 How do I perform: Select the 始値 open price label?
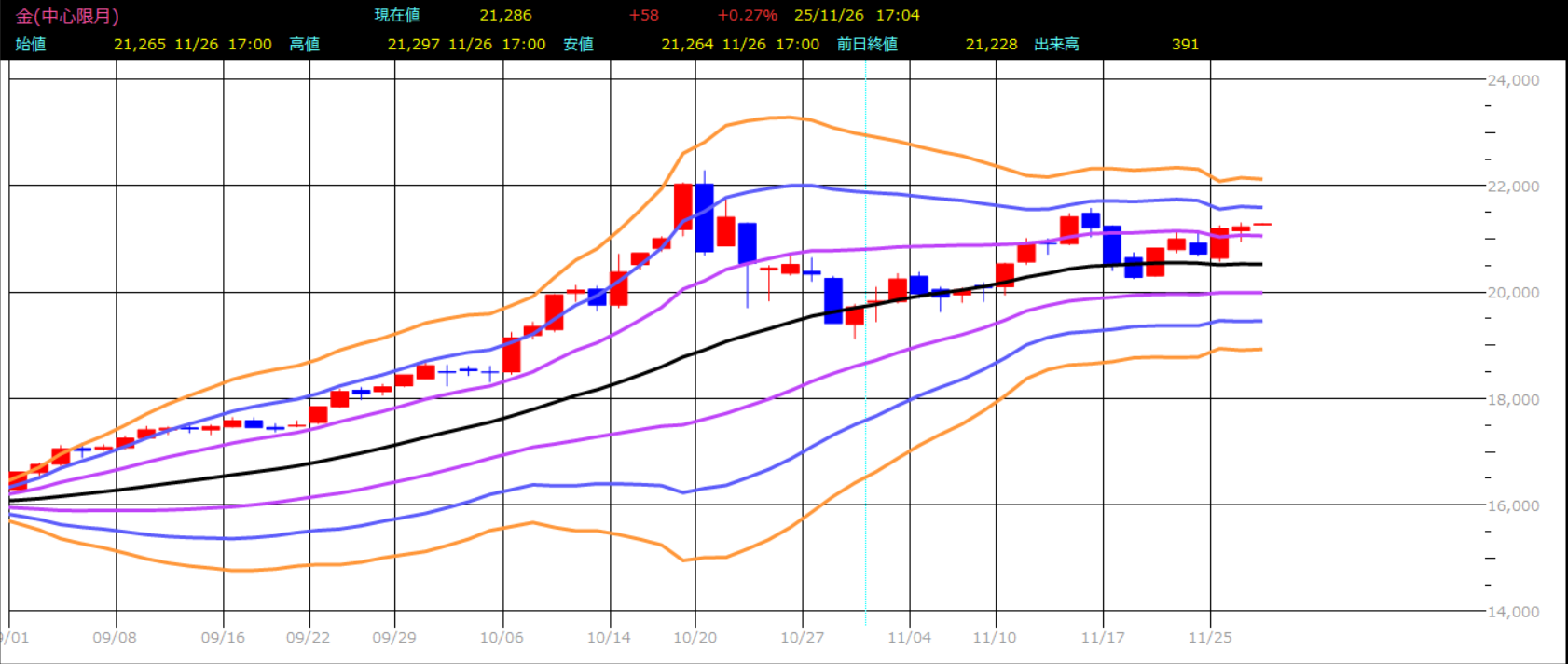pos(31,44)
